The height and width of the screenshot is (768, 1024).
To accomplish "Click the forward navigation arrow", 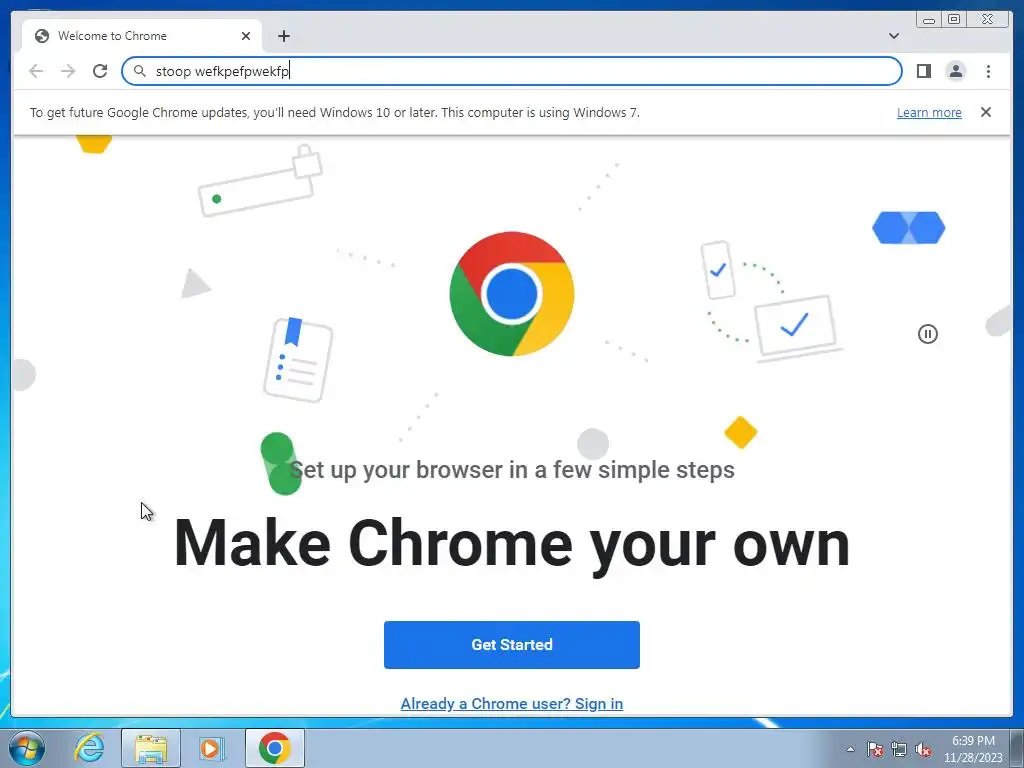I will click(68, 71).
